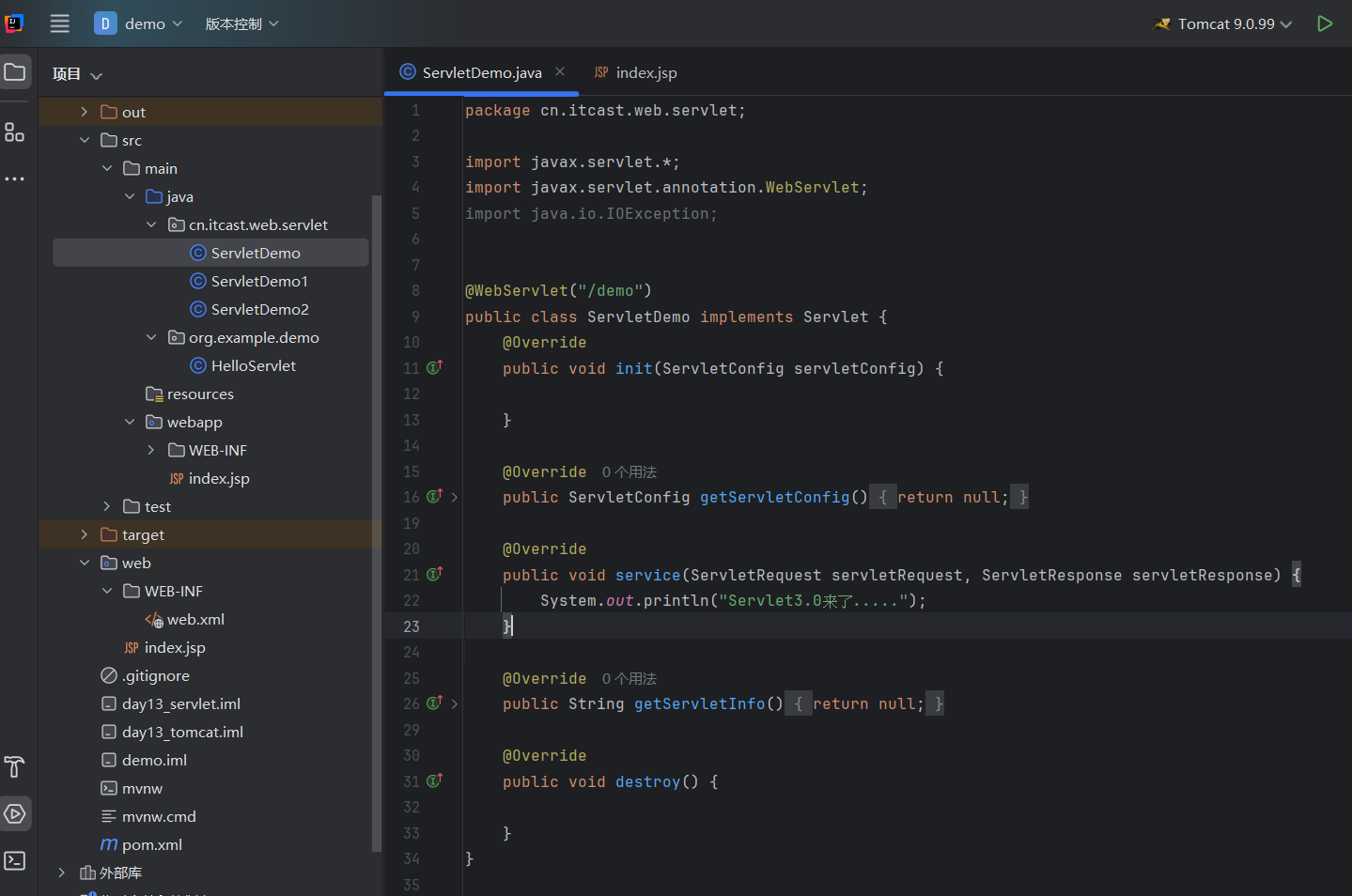Open the version control menu
The width and height of the screenshot is (1352, 896).
(241, 24)
